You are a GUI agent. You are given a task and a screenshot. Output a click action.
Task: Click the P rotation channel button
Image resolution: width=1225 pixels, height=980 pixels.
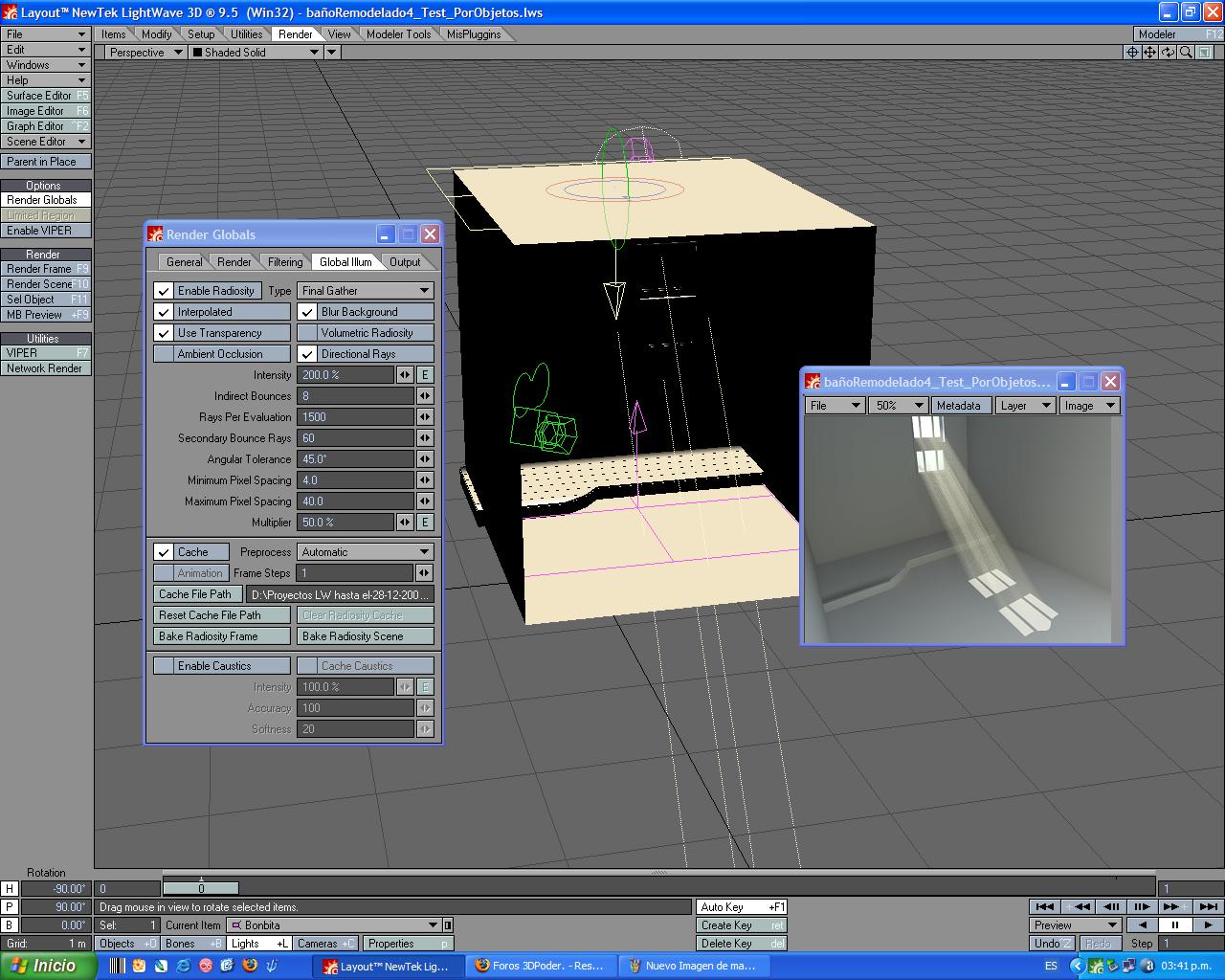[x=10, y=907]
